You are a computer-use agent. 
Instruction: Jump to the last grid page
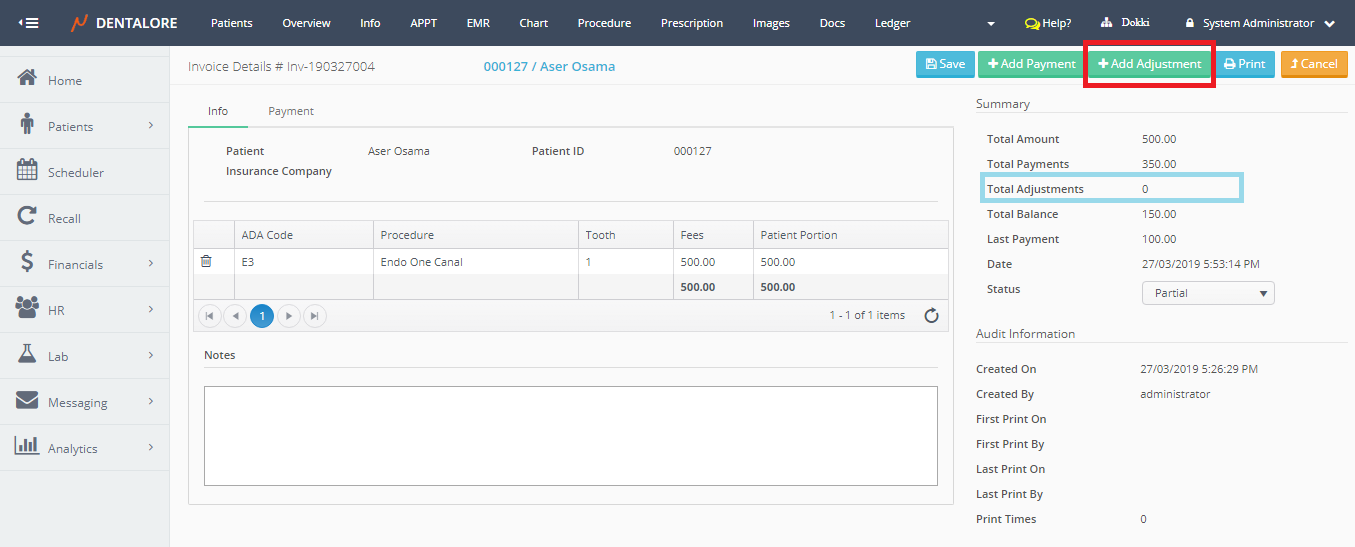(314, 316)
